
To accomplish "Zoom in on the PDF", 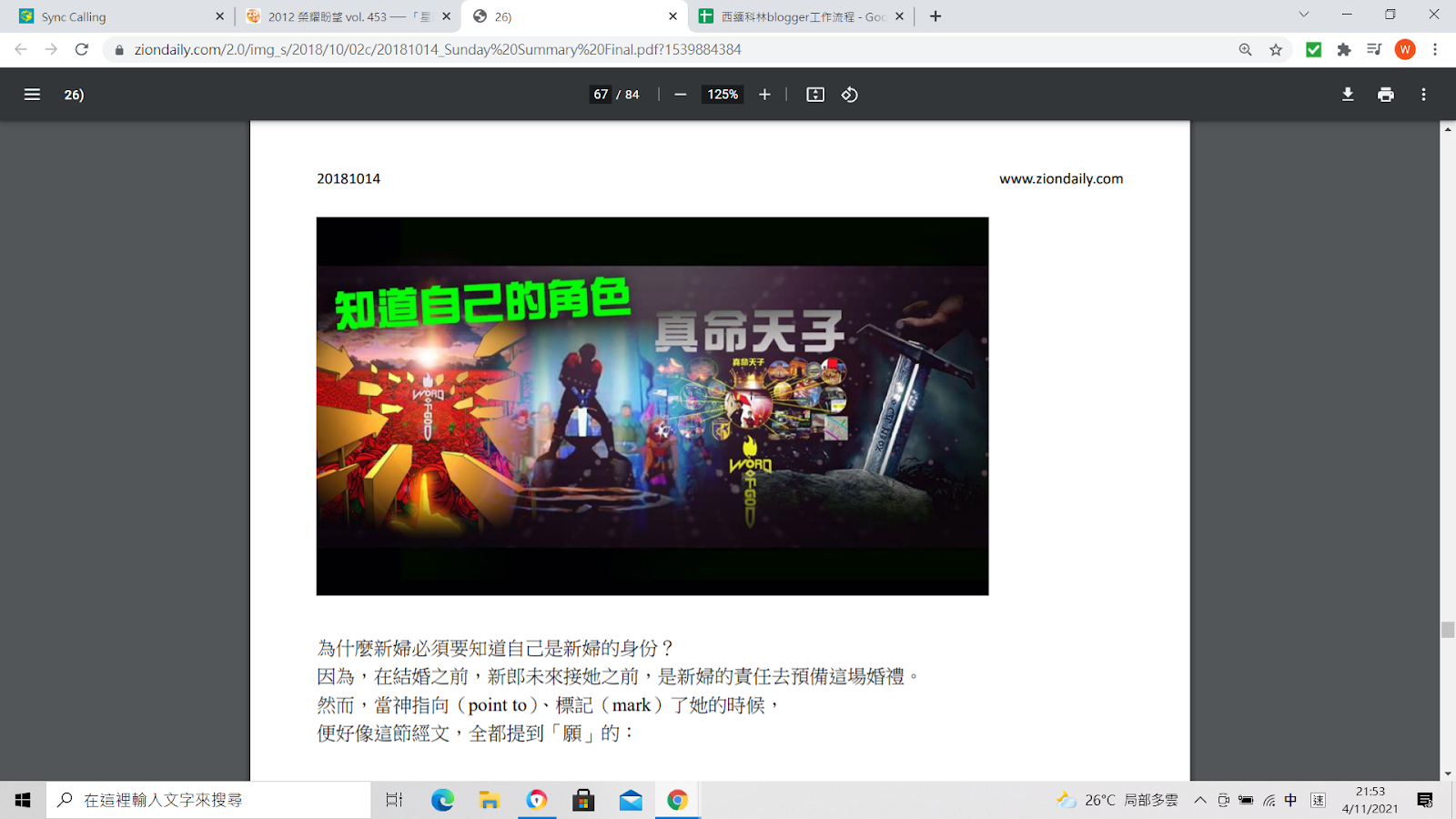I will (764, 95).
